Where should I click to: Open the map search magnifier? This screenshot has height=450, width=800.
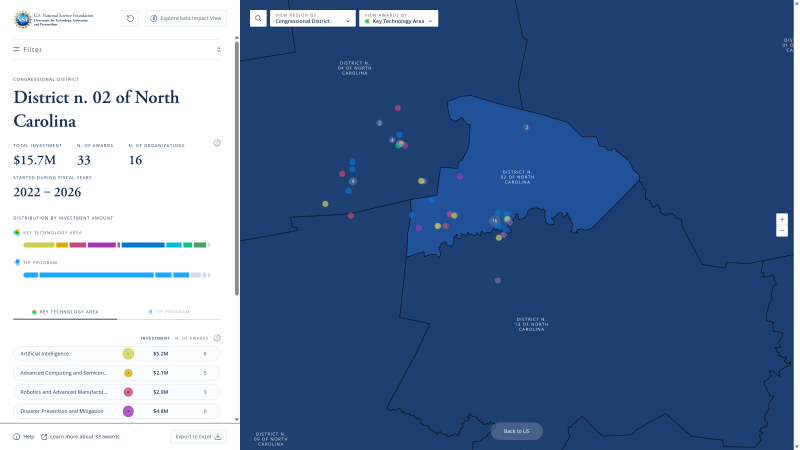click(257, 18)
